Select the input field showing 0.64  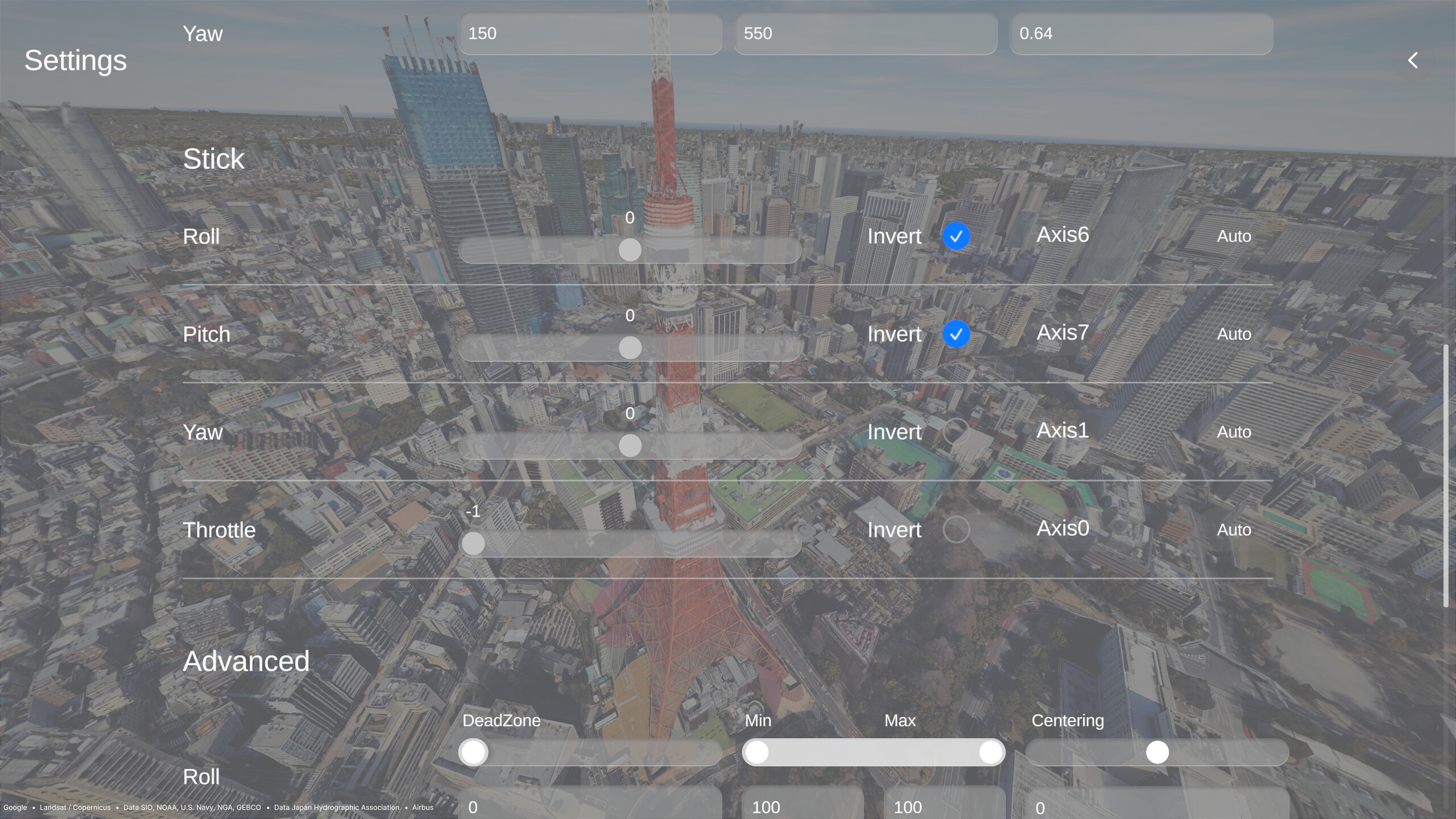1141,34
